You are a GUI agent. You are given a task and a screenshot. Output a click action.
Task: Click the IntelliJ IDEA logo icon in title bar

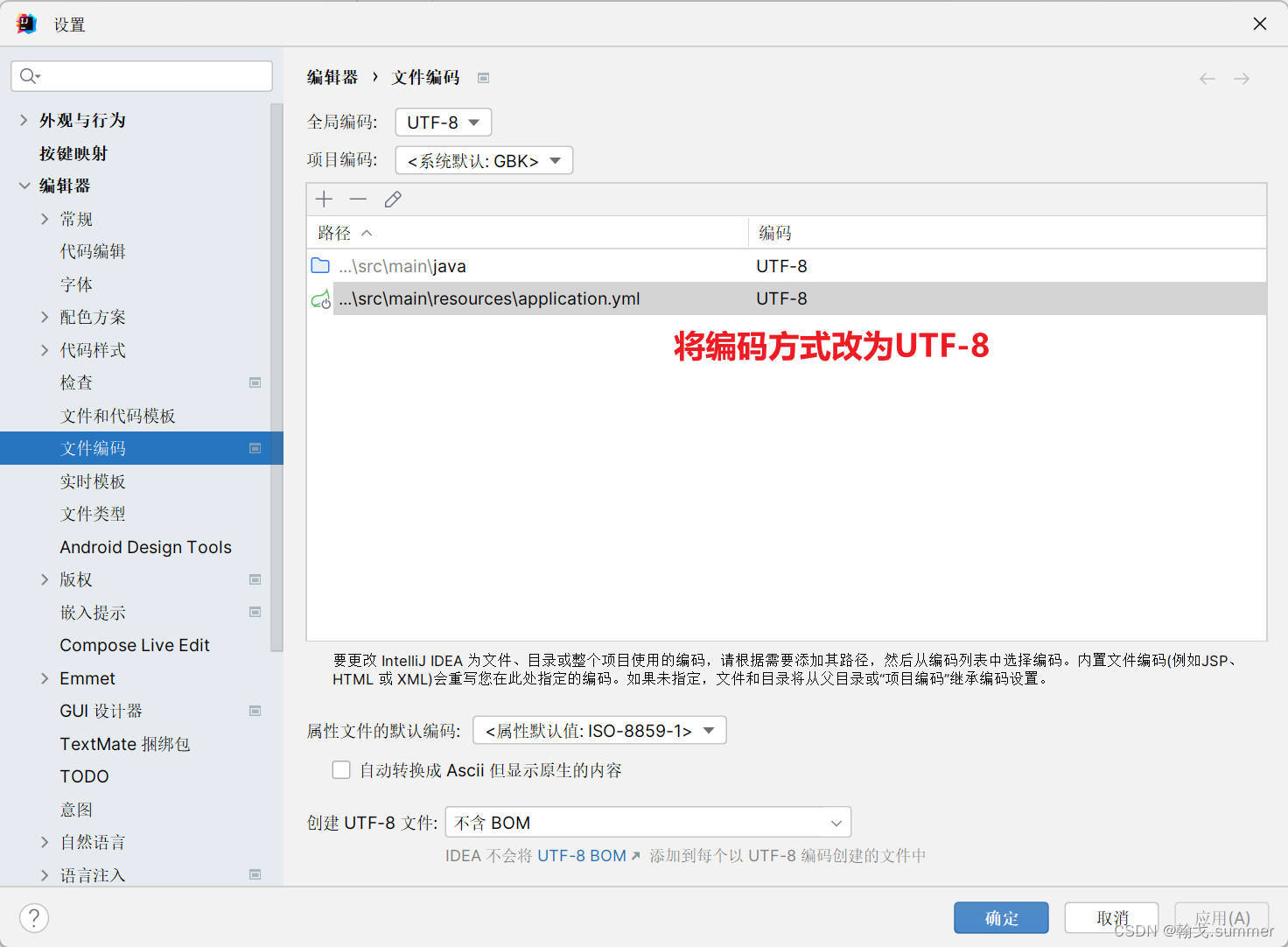[25, 23]
